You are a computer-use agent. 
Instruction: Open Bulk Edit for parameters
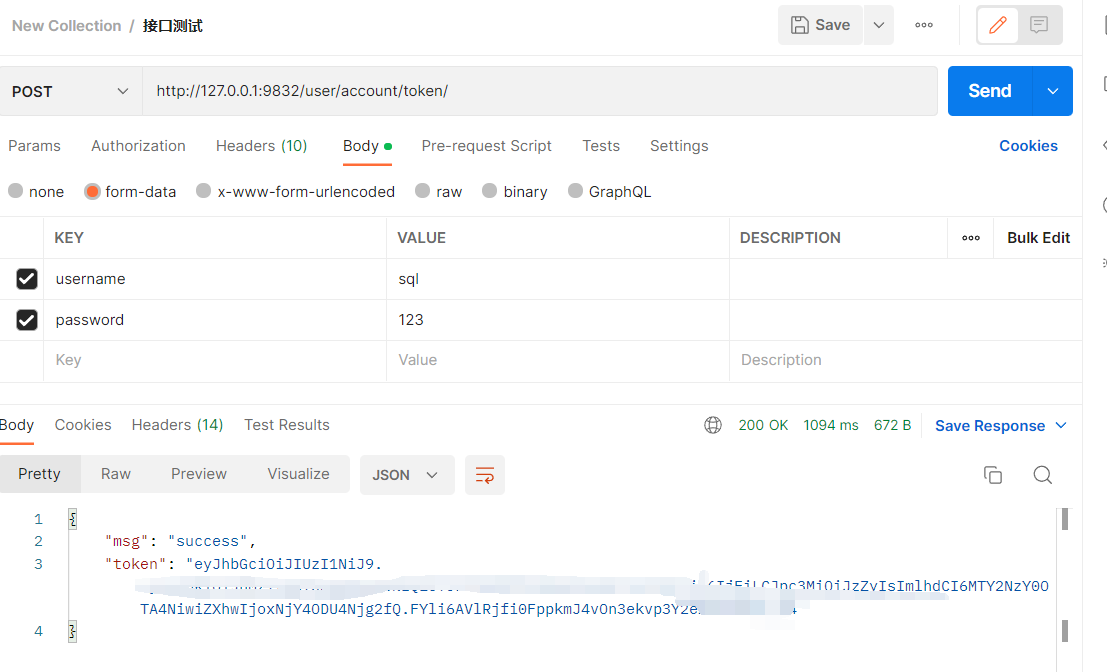(1038, 237)
